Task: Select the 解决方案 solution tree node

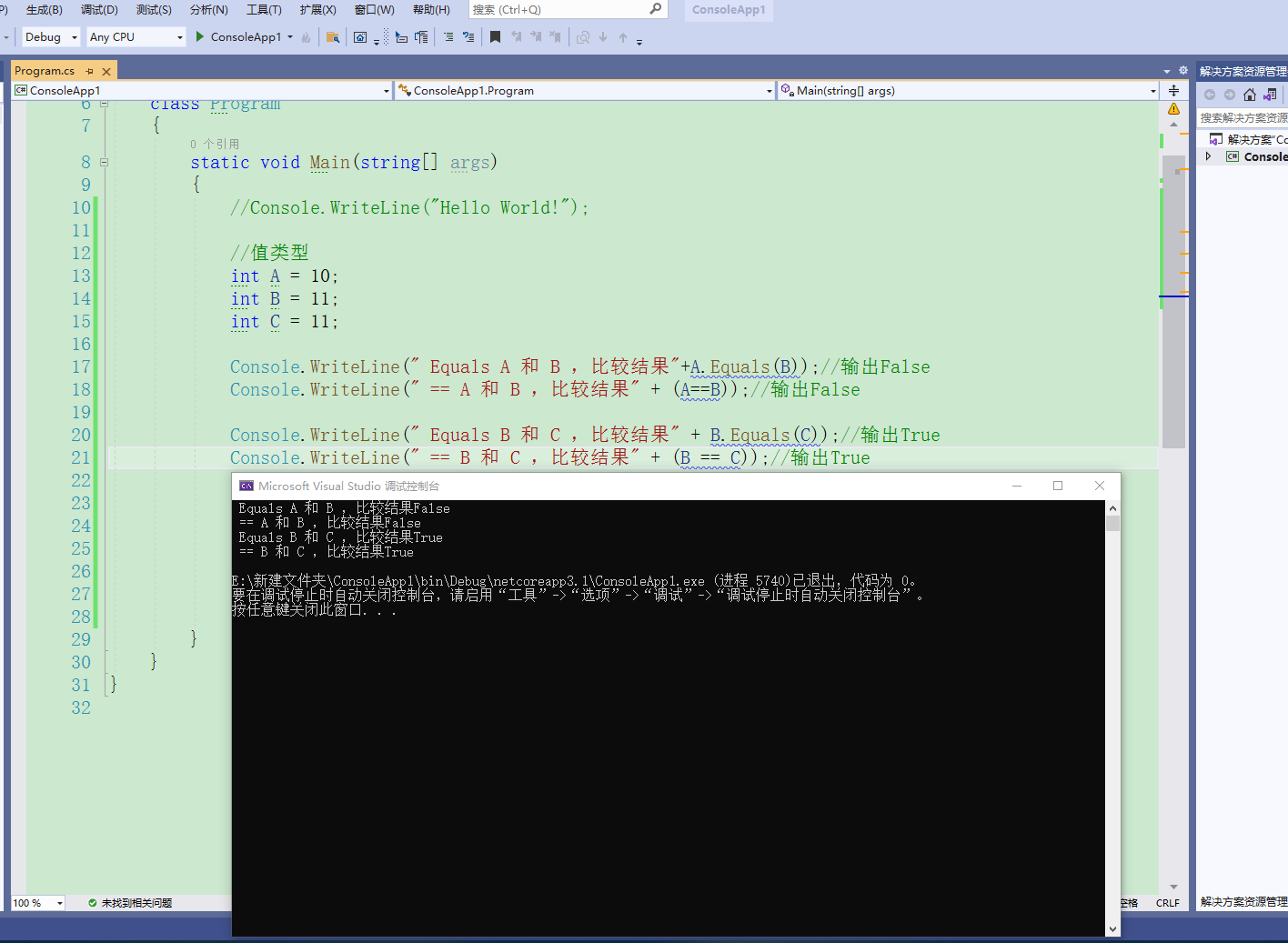Action: click(1249, 139)
